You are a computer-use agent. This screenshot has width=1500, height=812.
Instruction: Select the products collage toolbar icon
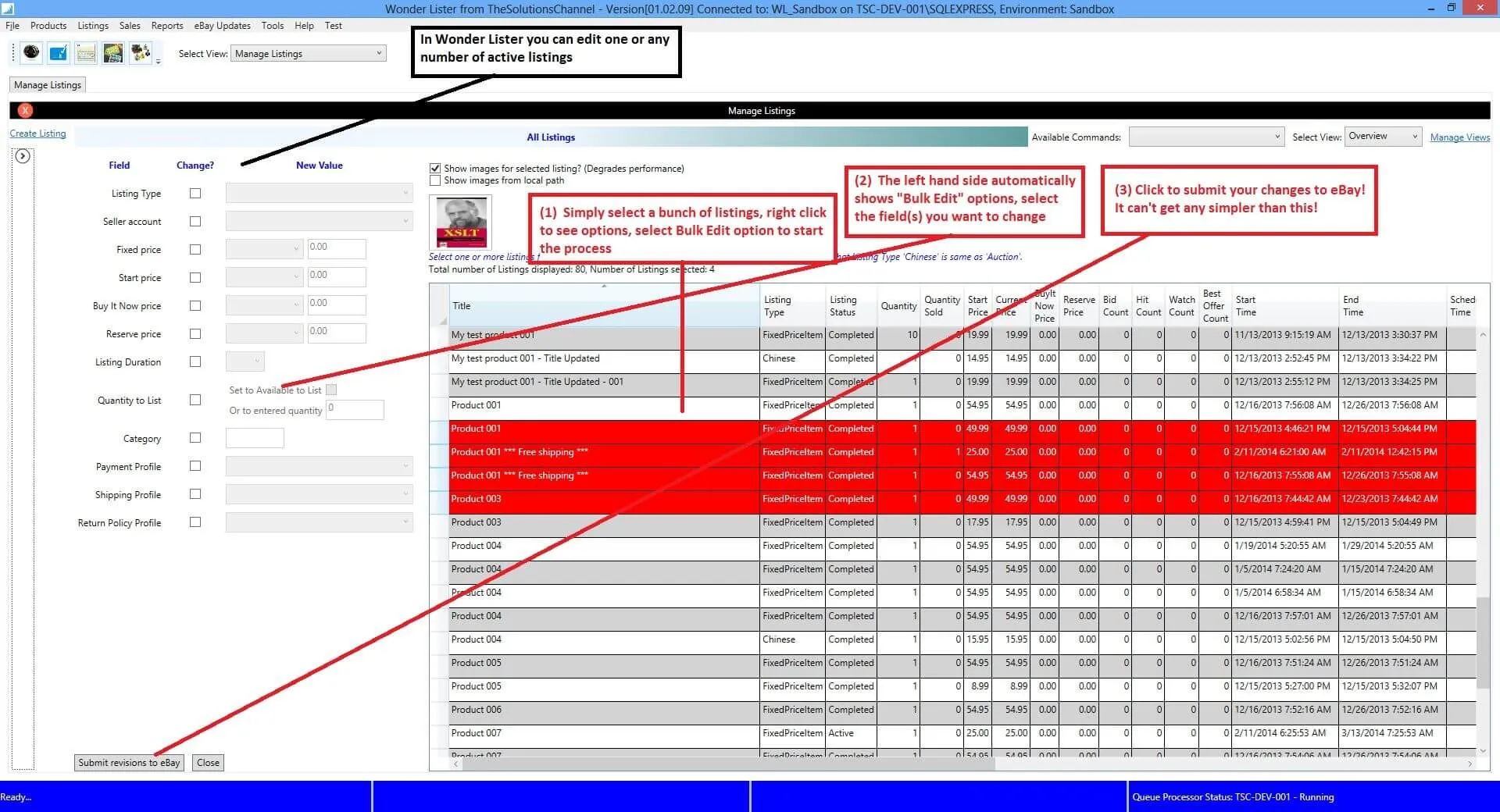pyautogui.click(x=141, y=52)
